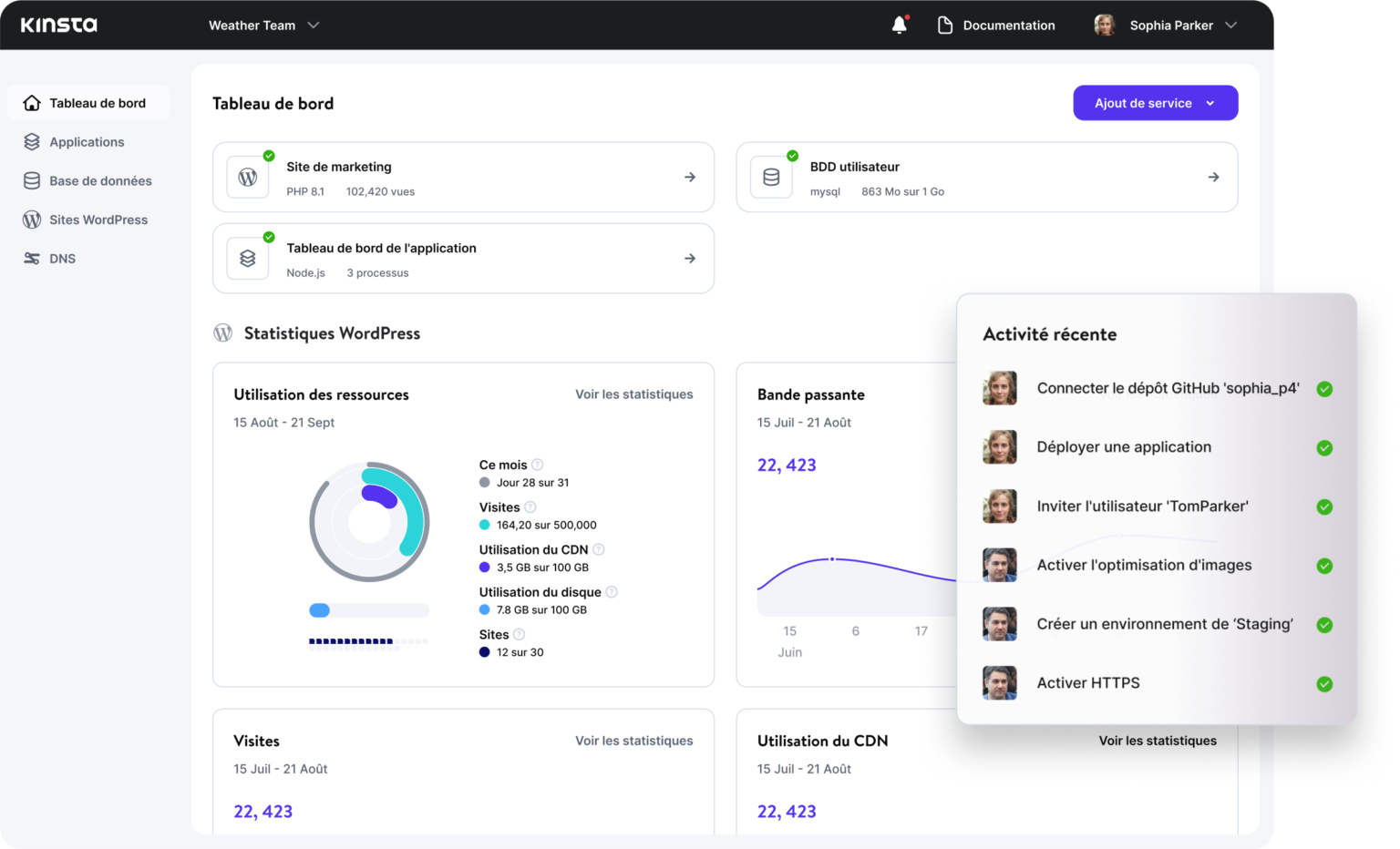This screenshot has height=849, width=1400.
Task: Expand the Ajout de service dropdown arrow
Action: pos(1211,103)
